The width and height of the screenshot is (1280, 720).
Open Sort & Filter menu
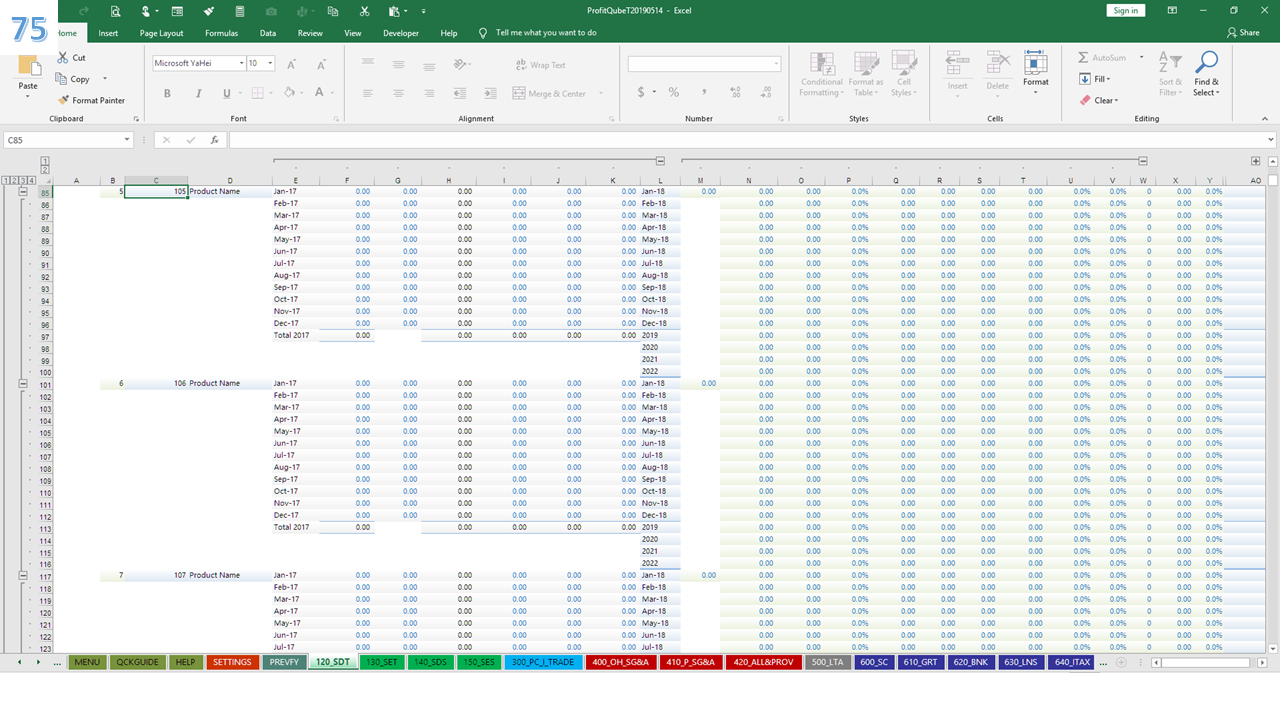[1170, 75]
